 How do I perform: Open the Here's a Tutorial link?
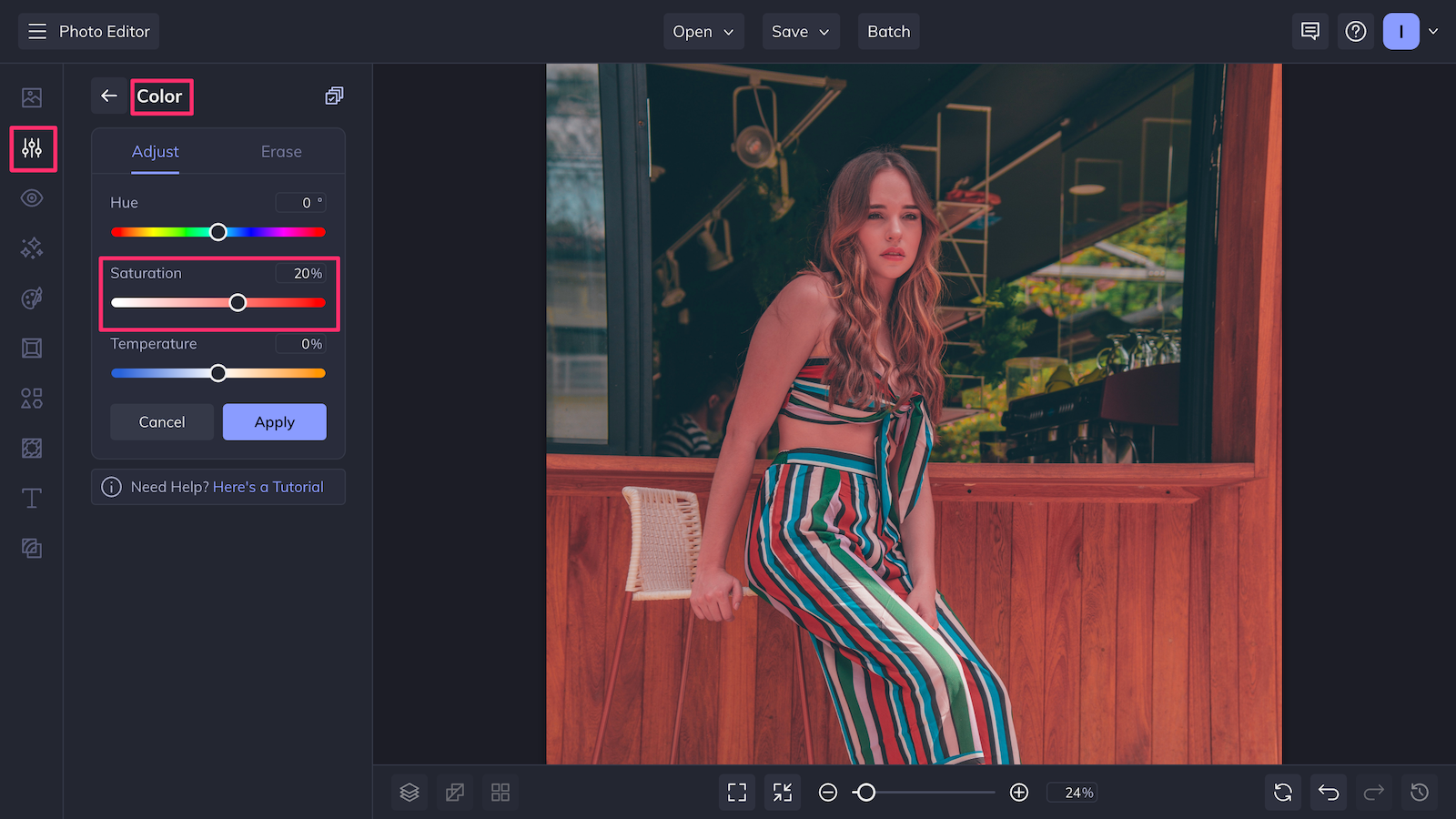point(268,487)
